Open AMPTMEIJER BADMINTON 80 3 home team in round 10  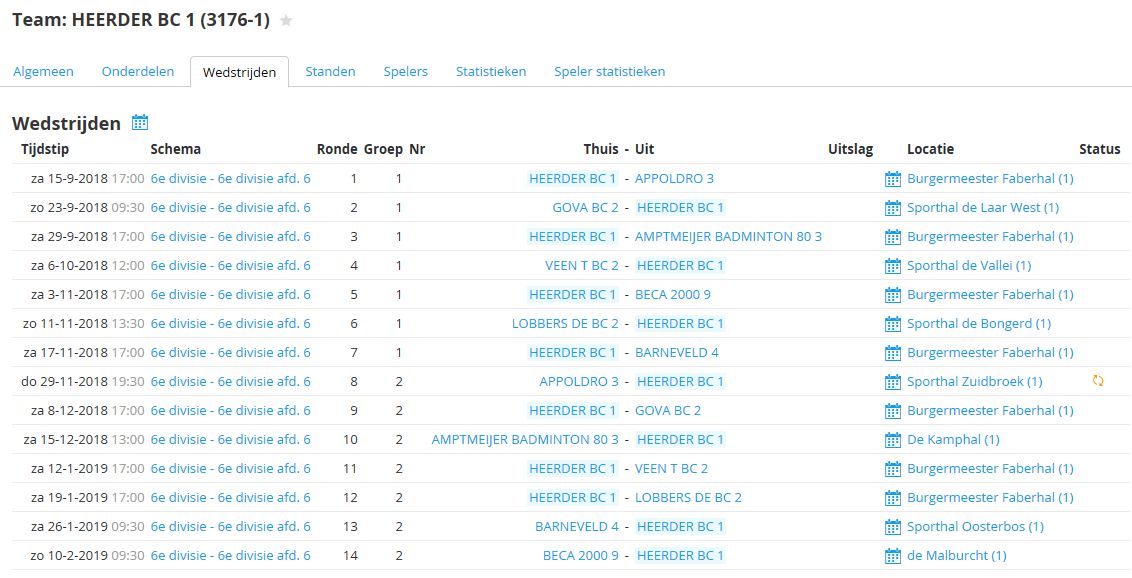(525, 440)
